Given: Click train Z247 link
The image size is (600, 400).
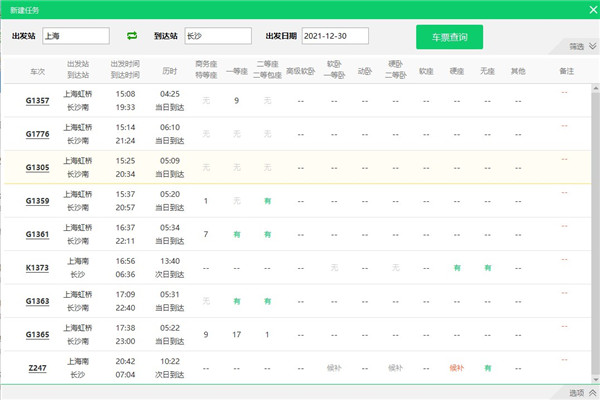Looking at the screenshot, I should coord(38,368).
